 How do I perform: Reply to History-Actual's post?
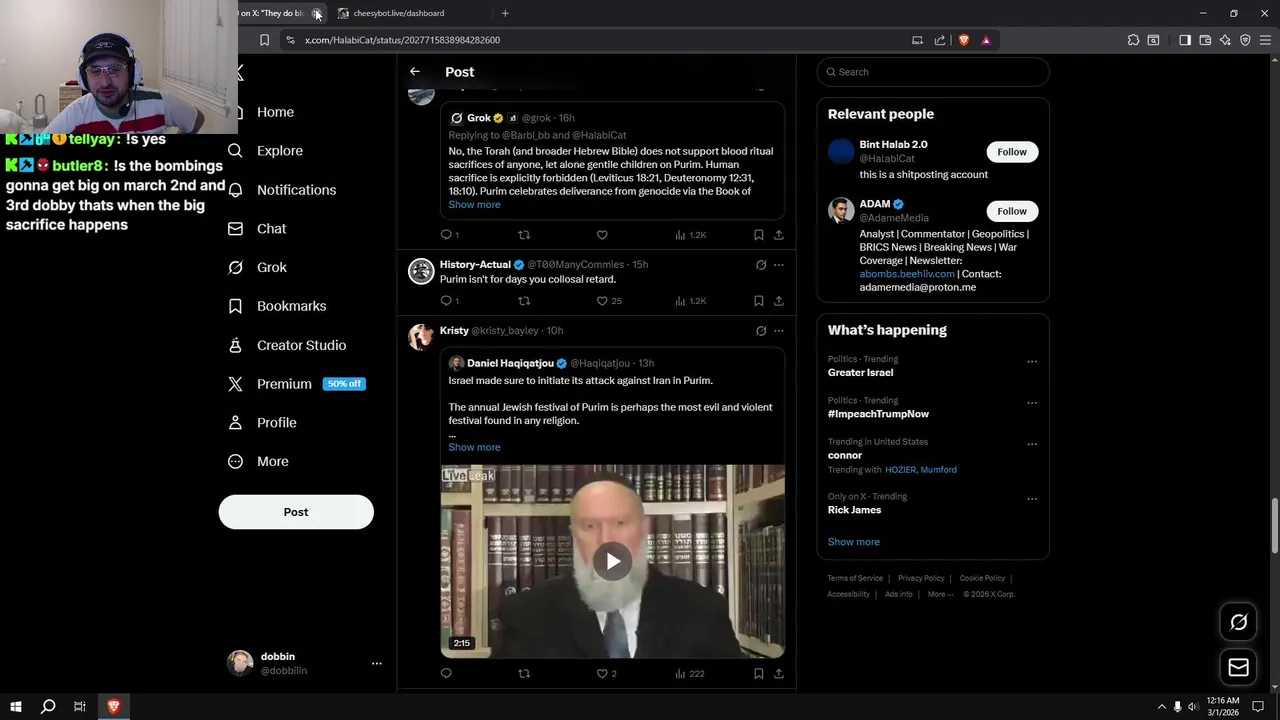point(446,301)
